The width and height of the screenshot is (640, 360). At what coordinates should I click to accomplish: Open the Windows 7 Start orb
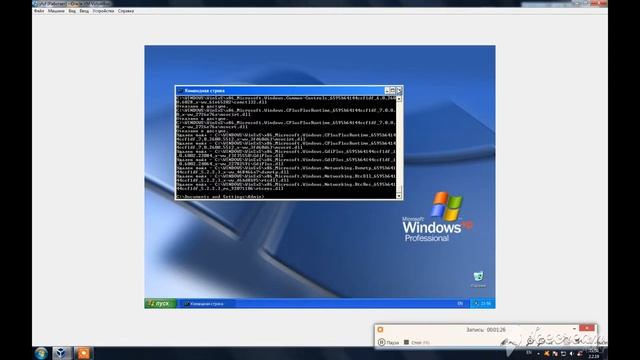[41, 353]
